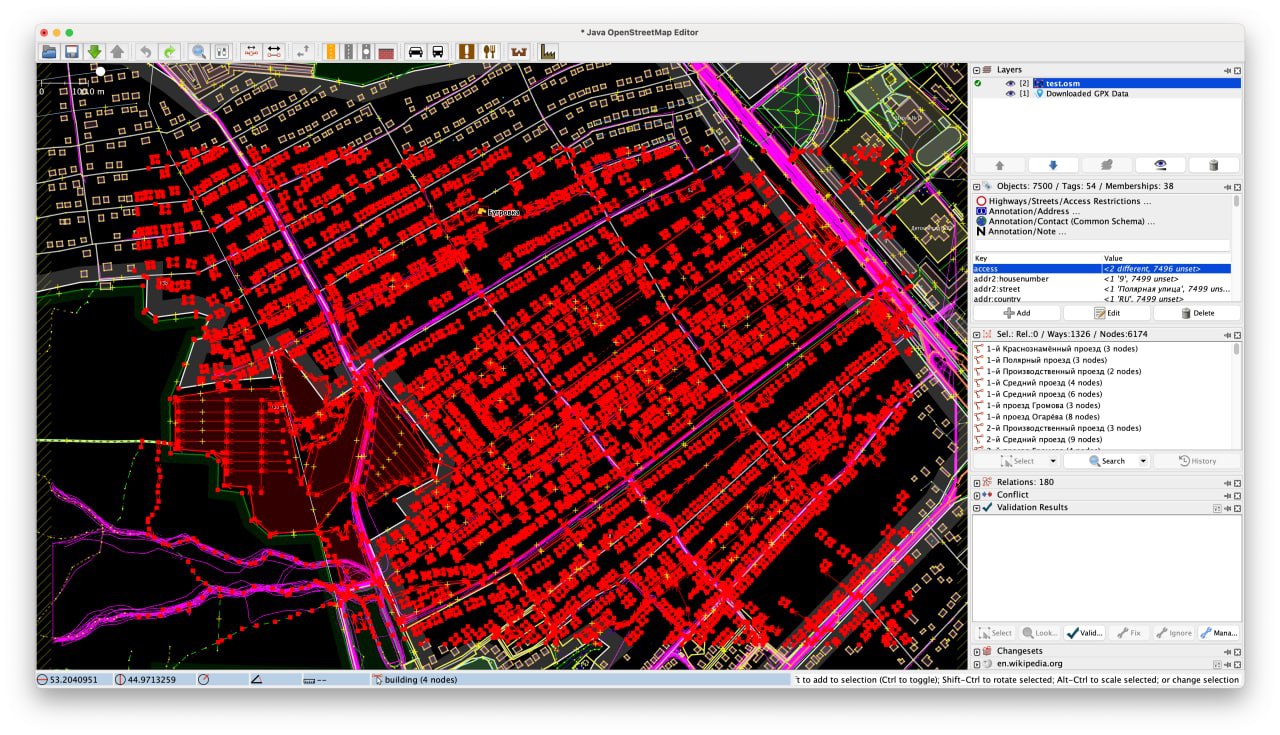Choose the roundabout road preset icon

(x=367, y=51)
